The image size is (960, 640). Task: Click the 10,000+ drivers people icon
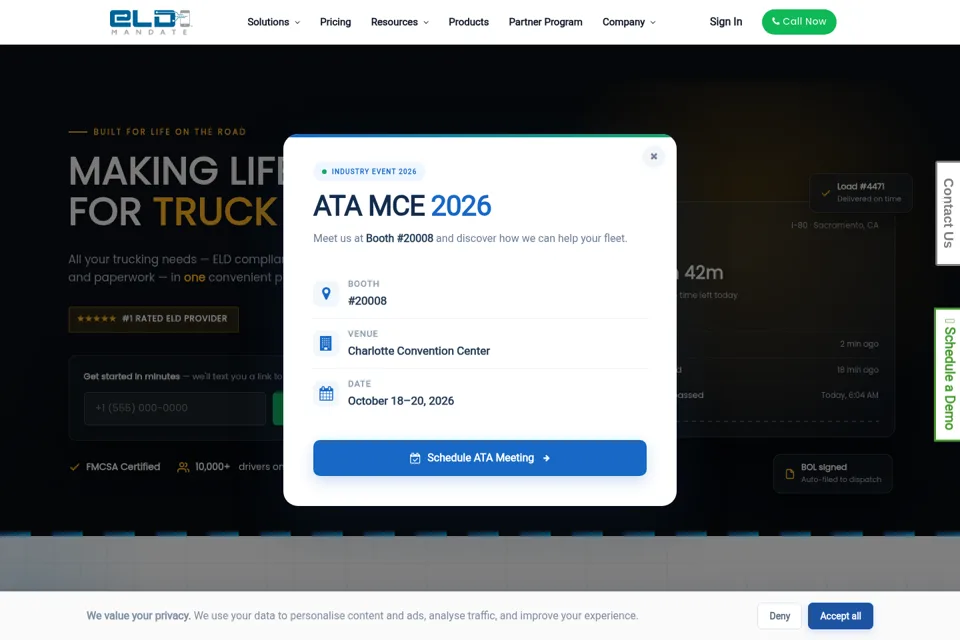[183, 467]
